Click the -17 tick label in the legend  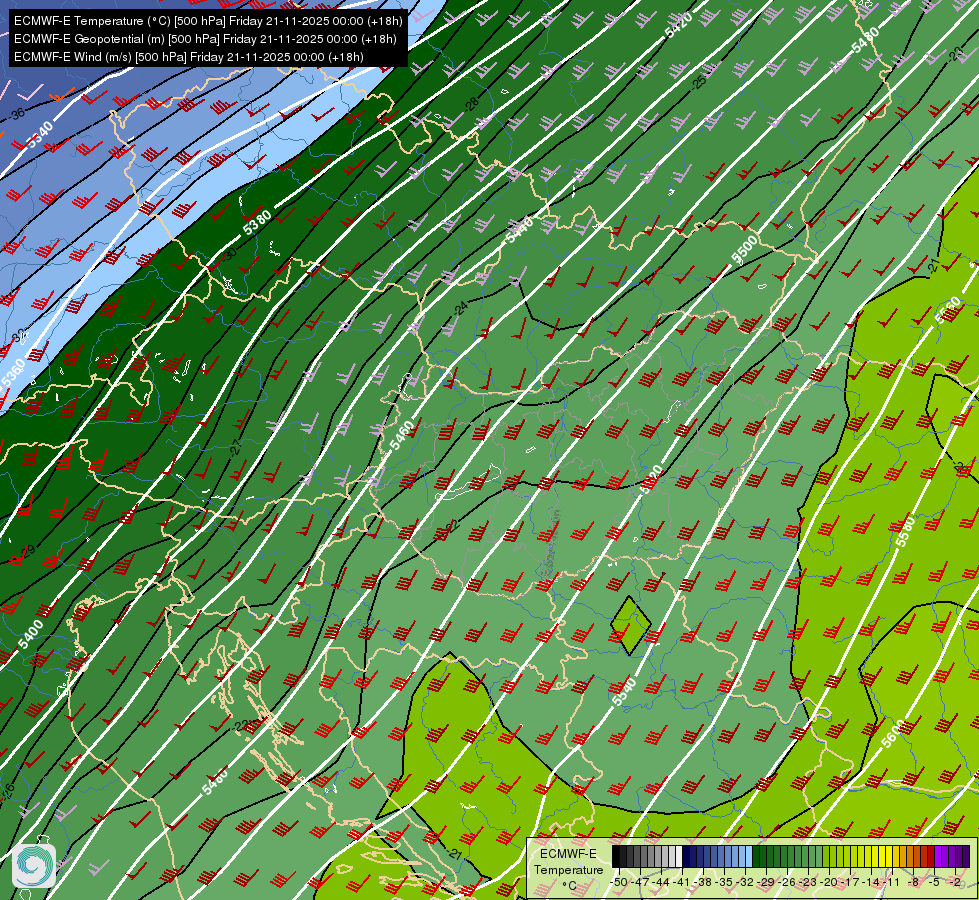coord(850,882)
